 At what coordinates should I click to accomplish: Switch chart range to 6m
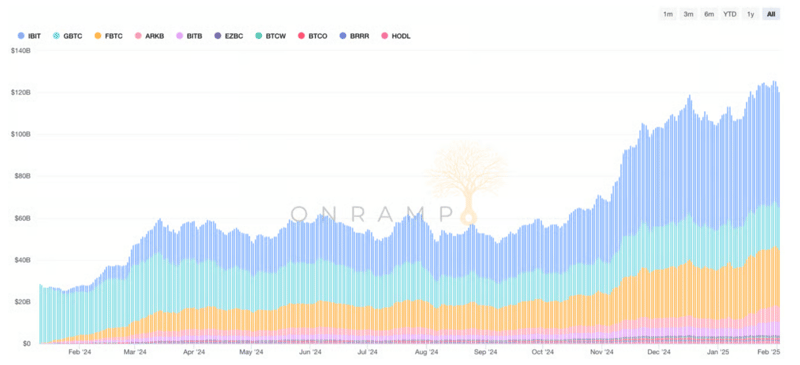pos(709,14)
